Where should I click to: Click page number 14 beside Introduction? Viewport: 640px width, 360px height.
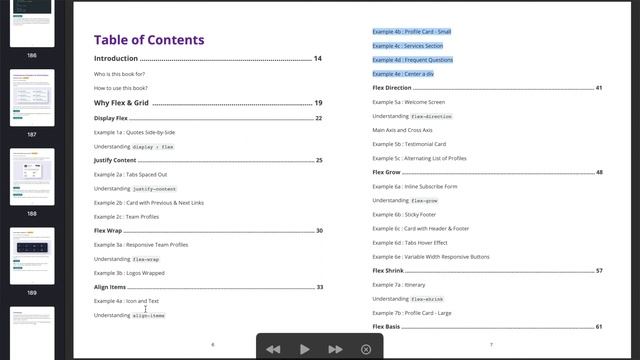[x=318, y=59]
